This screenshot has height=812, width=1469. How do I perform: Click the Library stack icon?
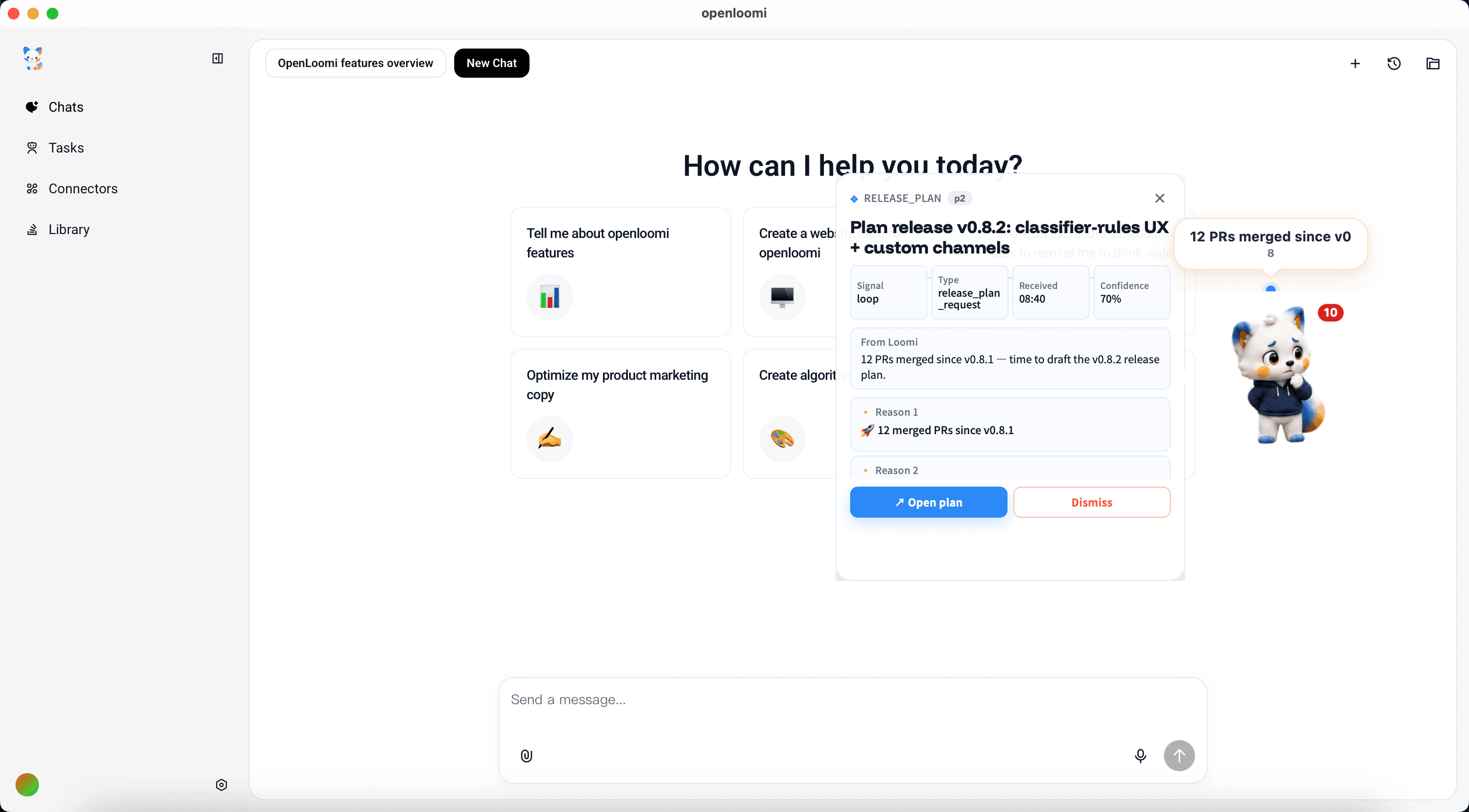(x=32, y=229)
